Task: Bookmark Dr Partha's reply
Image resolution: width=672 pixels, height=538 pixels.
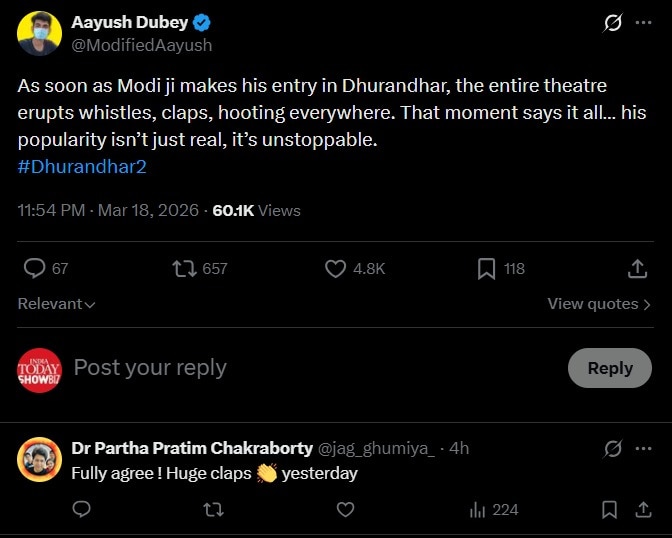Action: click(609, 510)
